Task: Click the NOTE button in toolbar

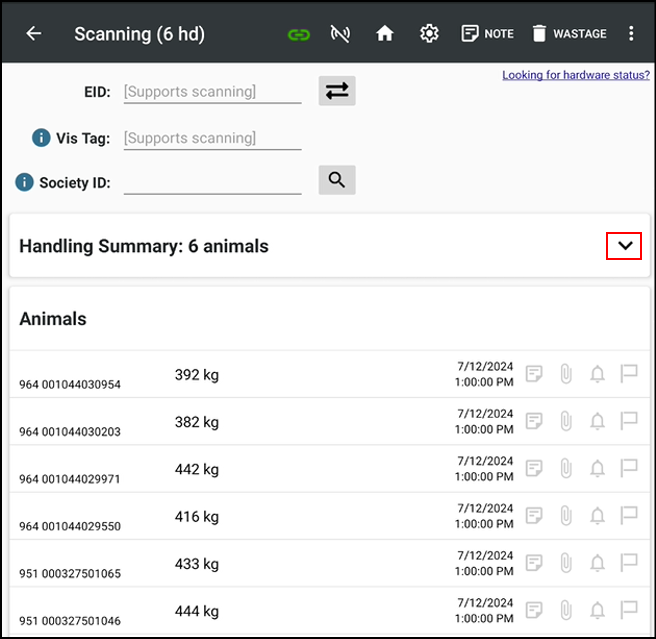Action: 487,34
